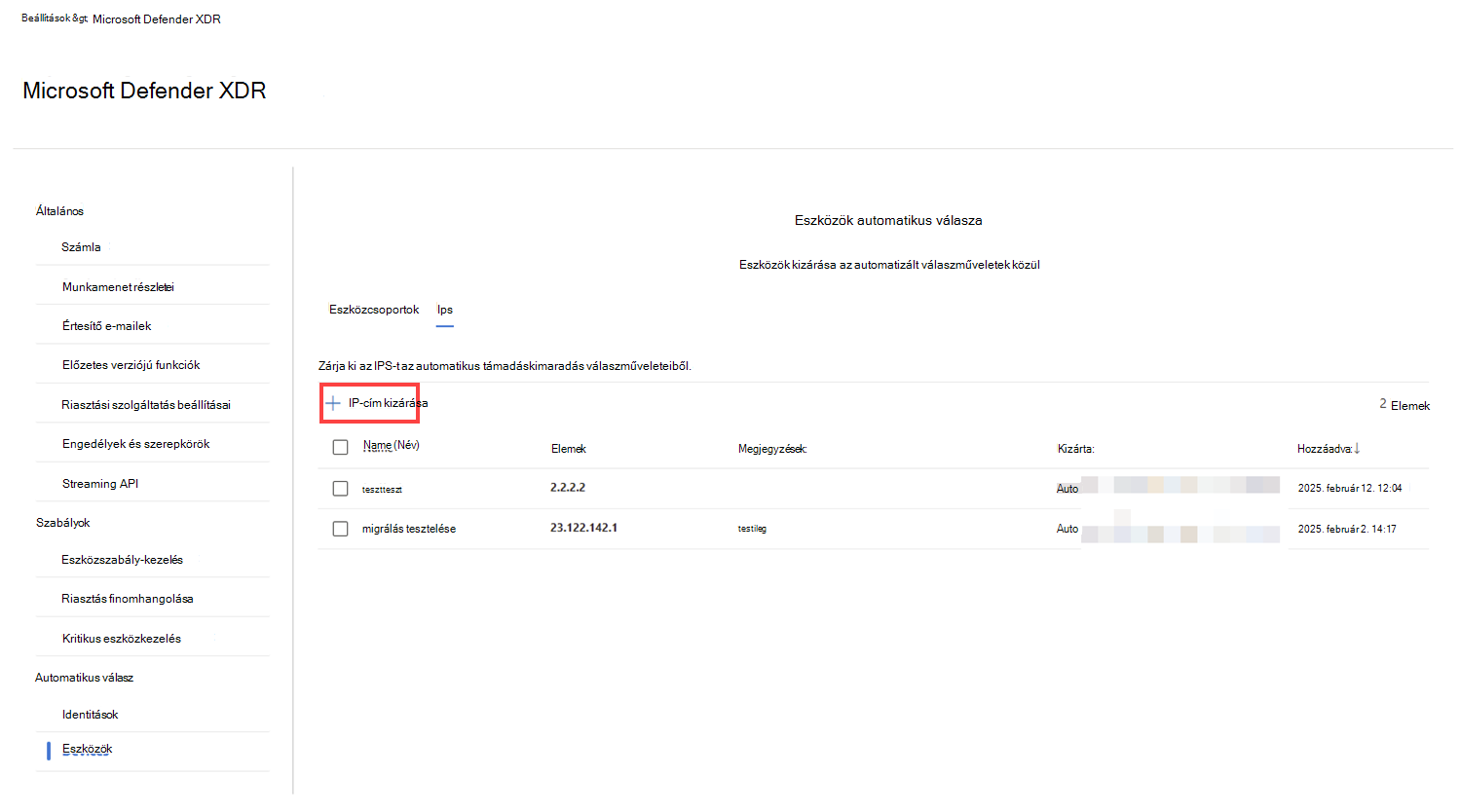
Task: Click the migrálás tesztelése entry name
Action: click(x=409, y=529)
